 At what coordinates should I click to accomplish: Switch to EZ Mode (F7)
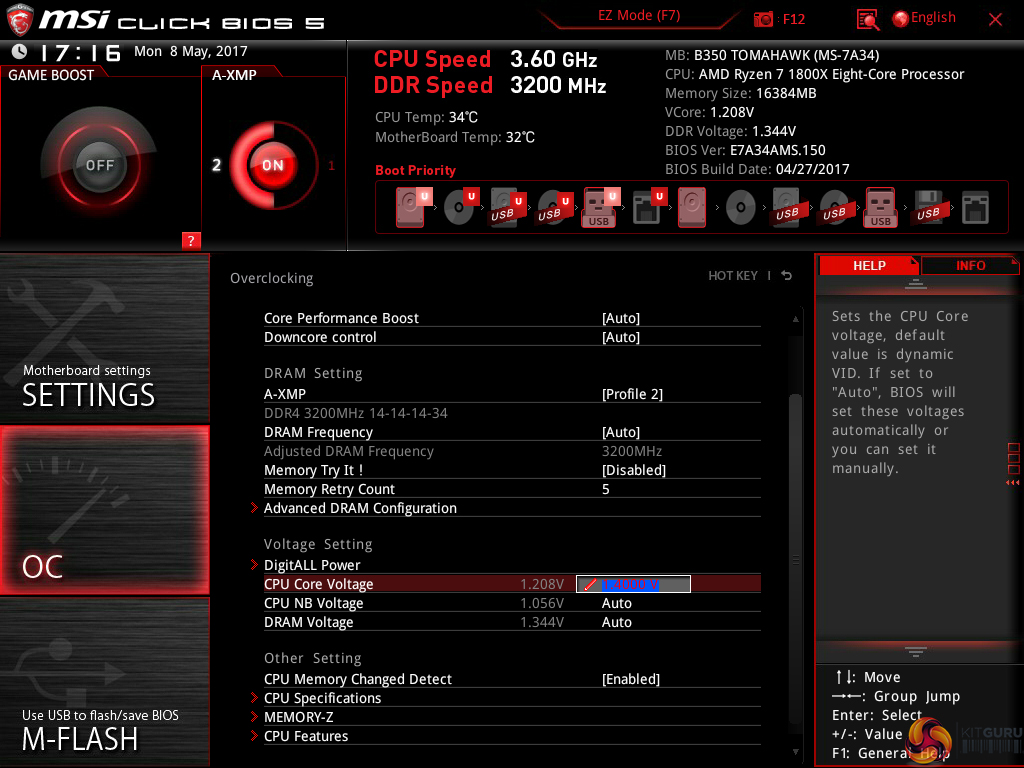click(639, 16)
